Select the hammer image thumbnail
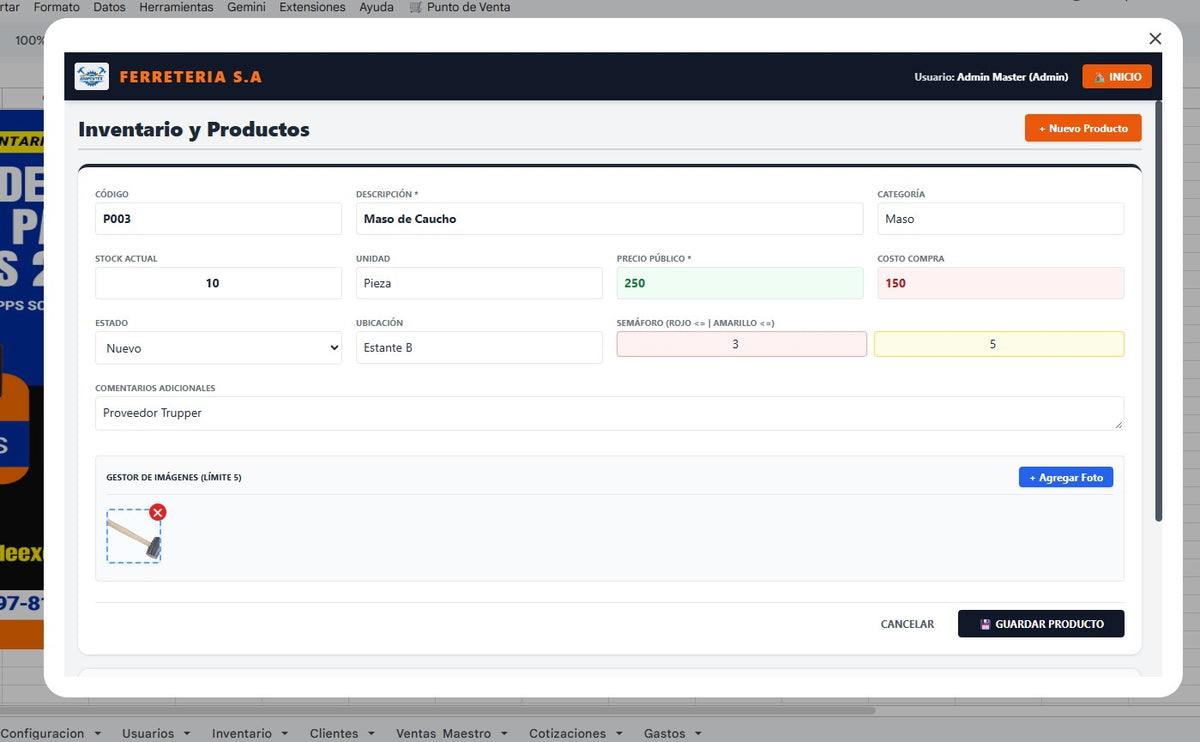This screenshot has height=742, width=1200. pos(134,537)
